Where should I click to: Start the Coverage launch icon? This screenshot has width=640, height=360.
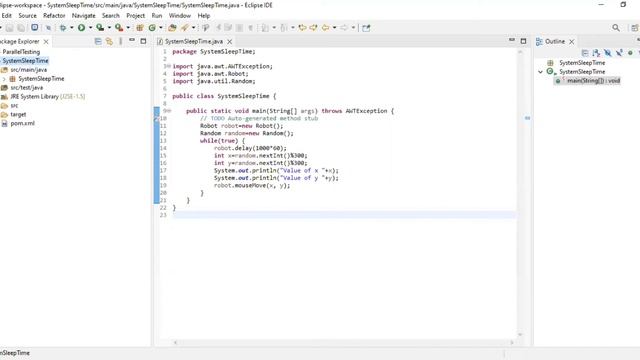pyautogui.click(x=100, y=28)
